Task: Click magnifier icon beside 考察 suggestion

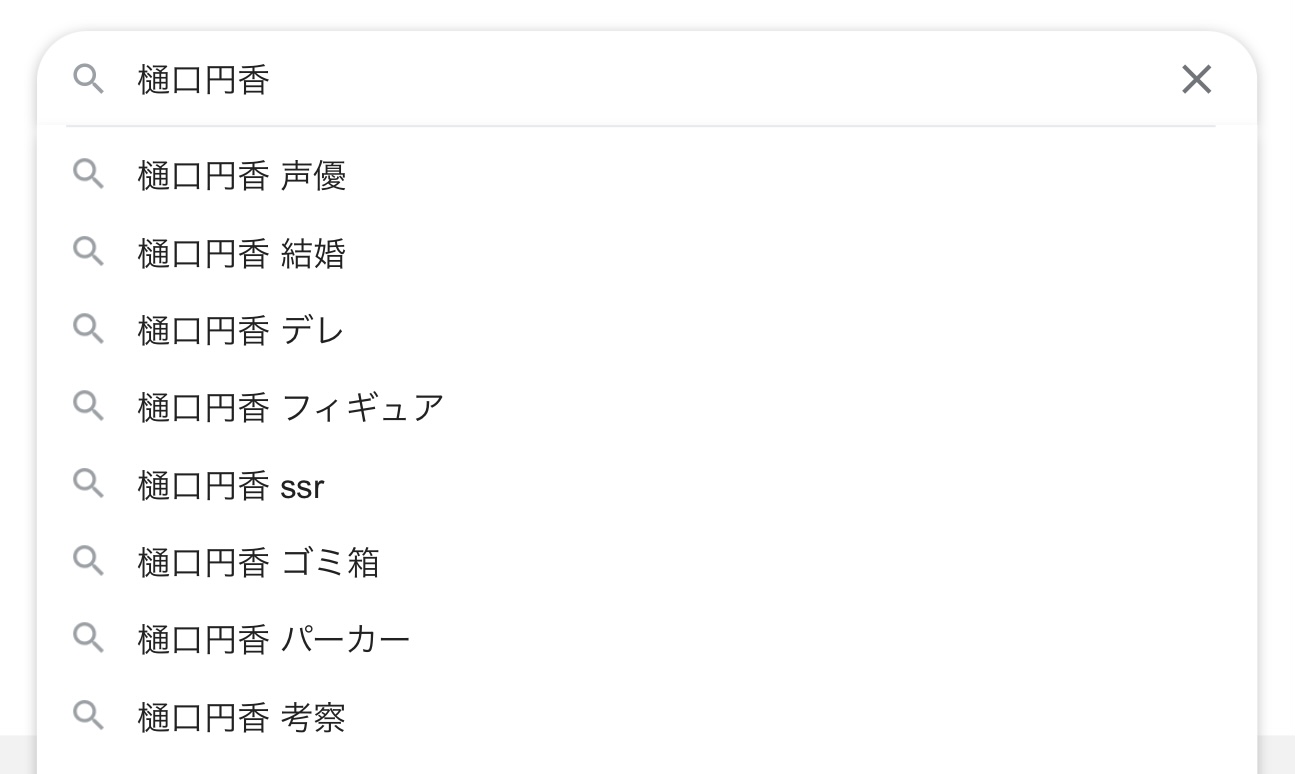Action: point(89,715)
